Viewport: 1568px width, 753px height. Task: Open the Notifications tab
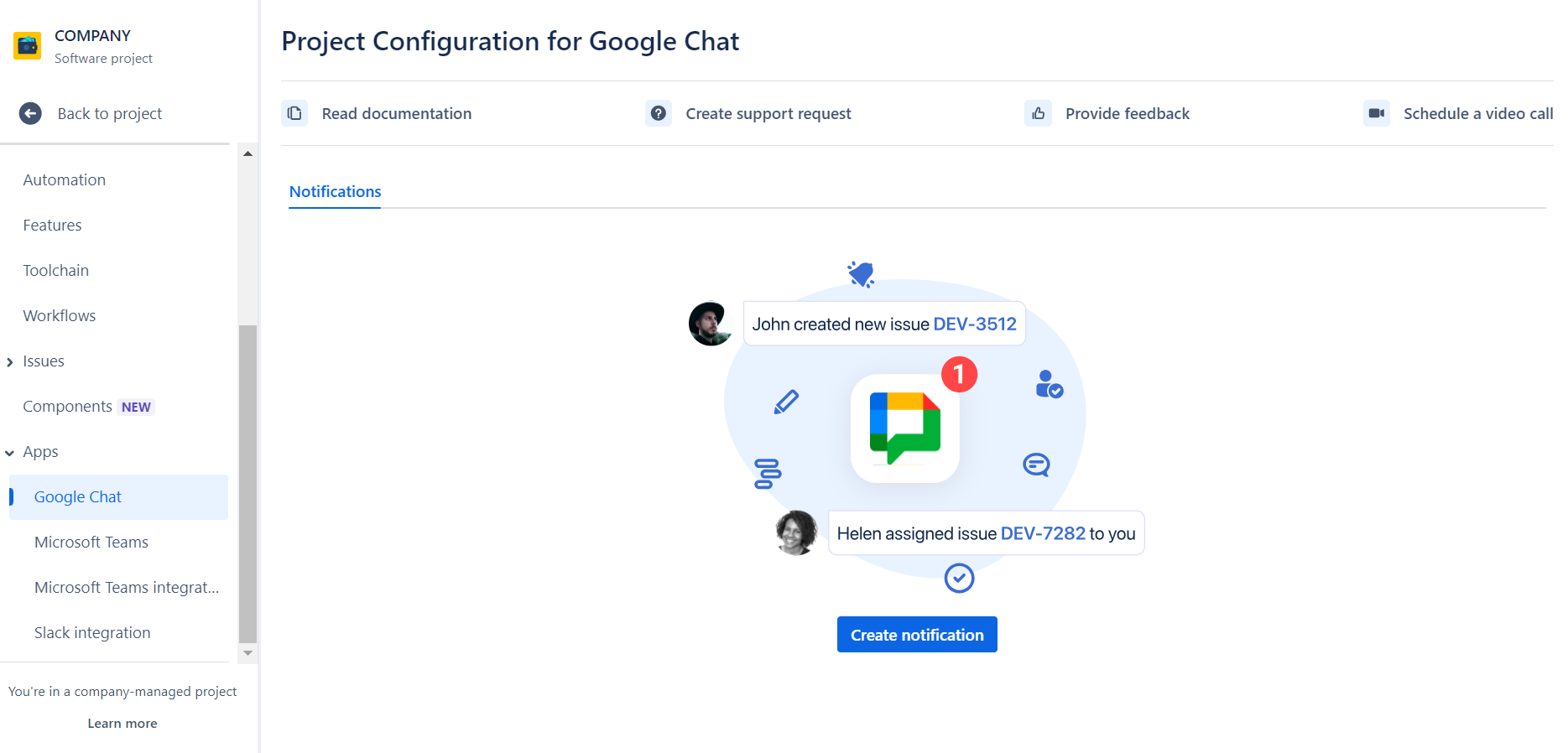pos(335,192)
